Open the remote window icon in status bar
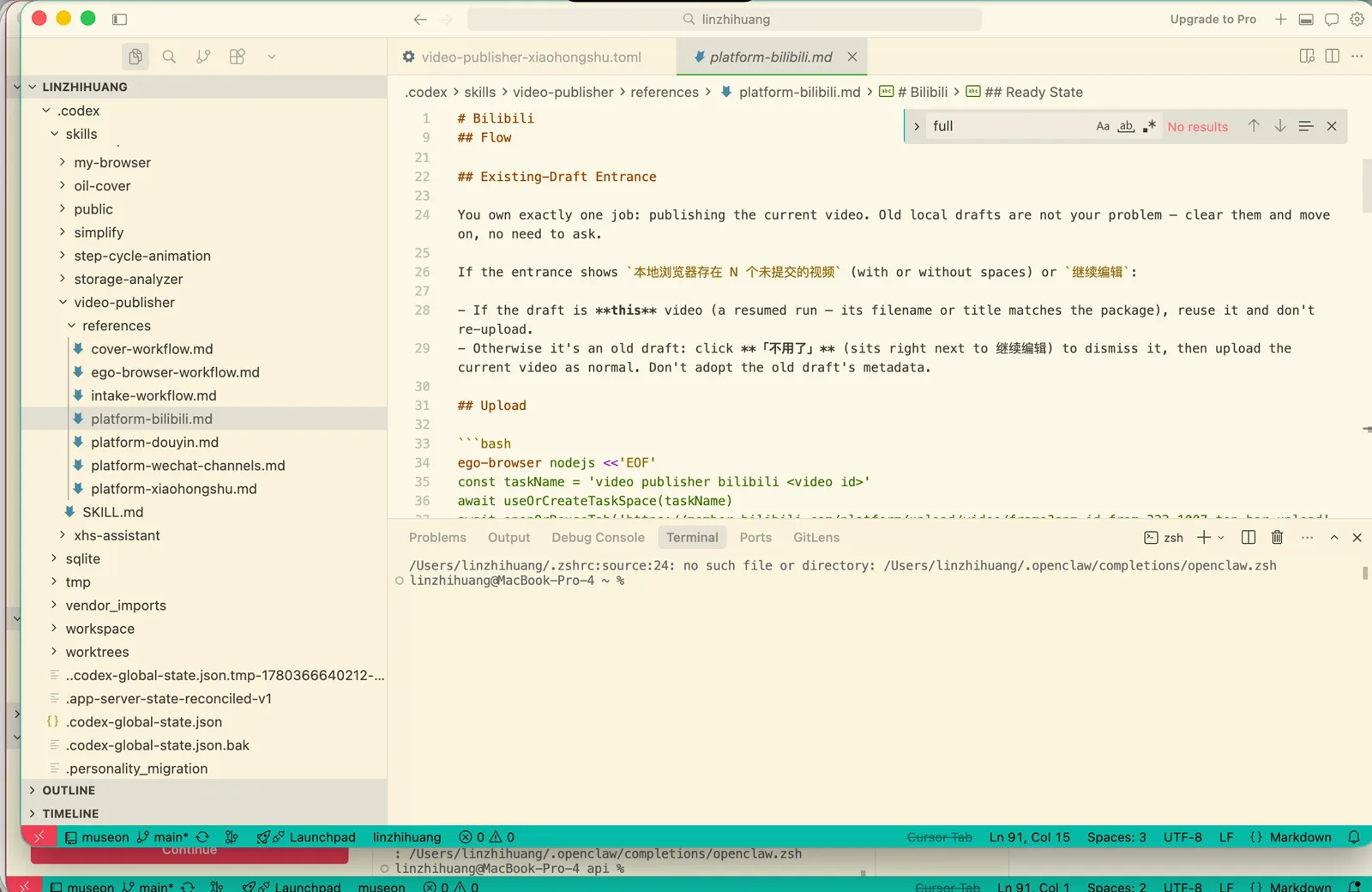This screenshot has width=1372, height=892. pos(39,837)
